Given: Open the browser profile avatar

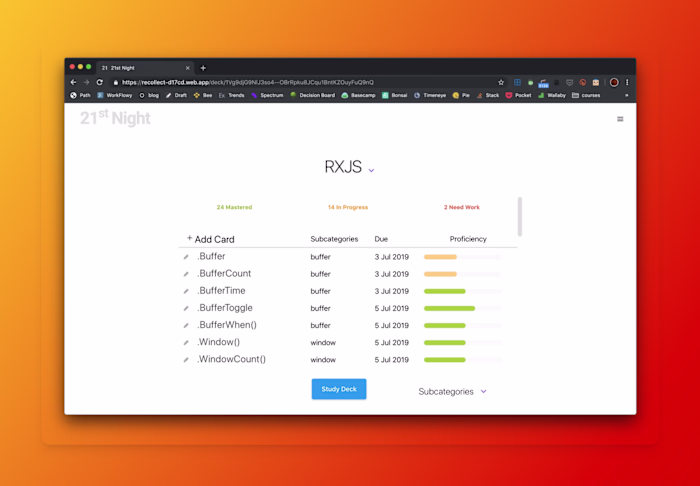Looking at the screenshot, I should point(614,82).
